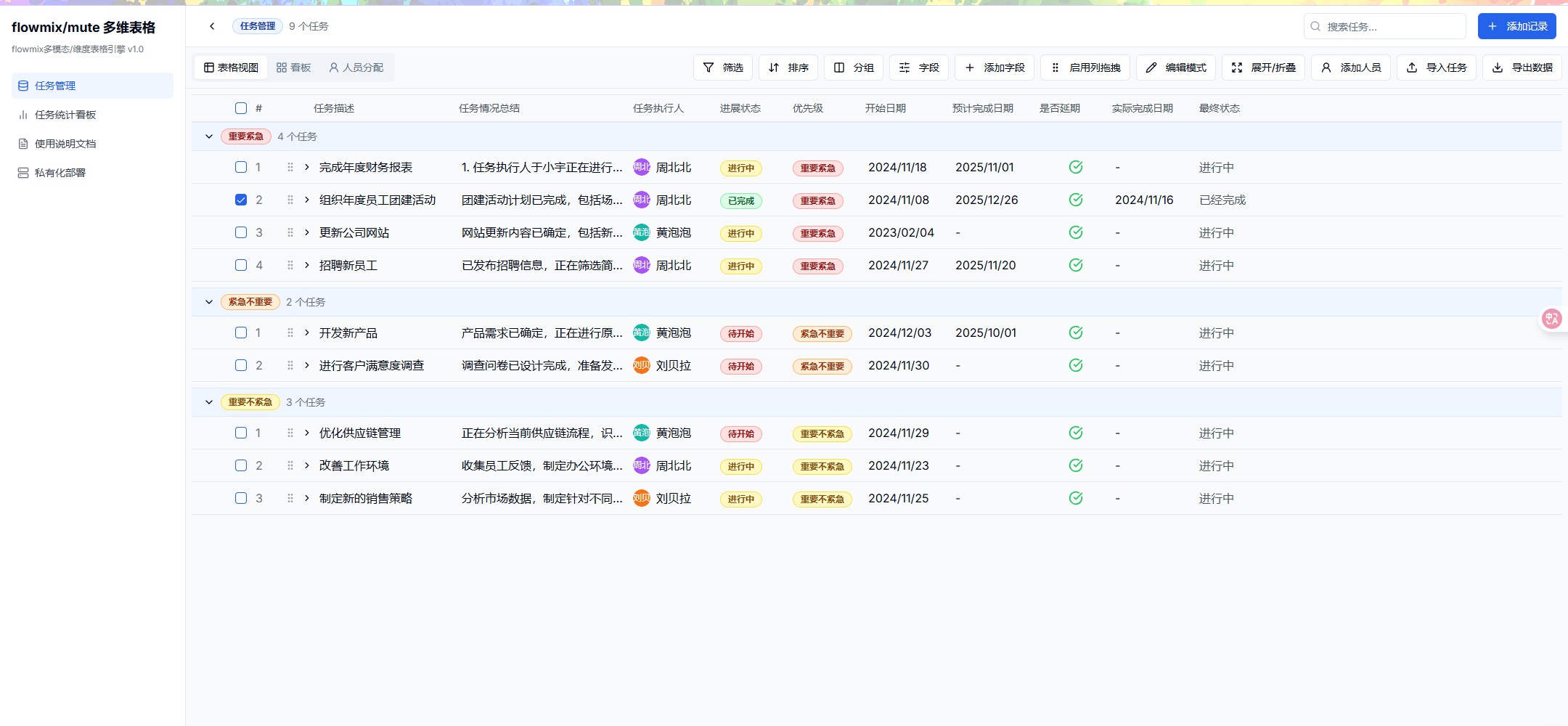The height and width of the screenshot is (726, 1568).
Task: Click delay check icon in 开发新产品 row
Action: (x=1076, y=333)
